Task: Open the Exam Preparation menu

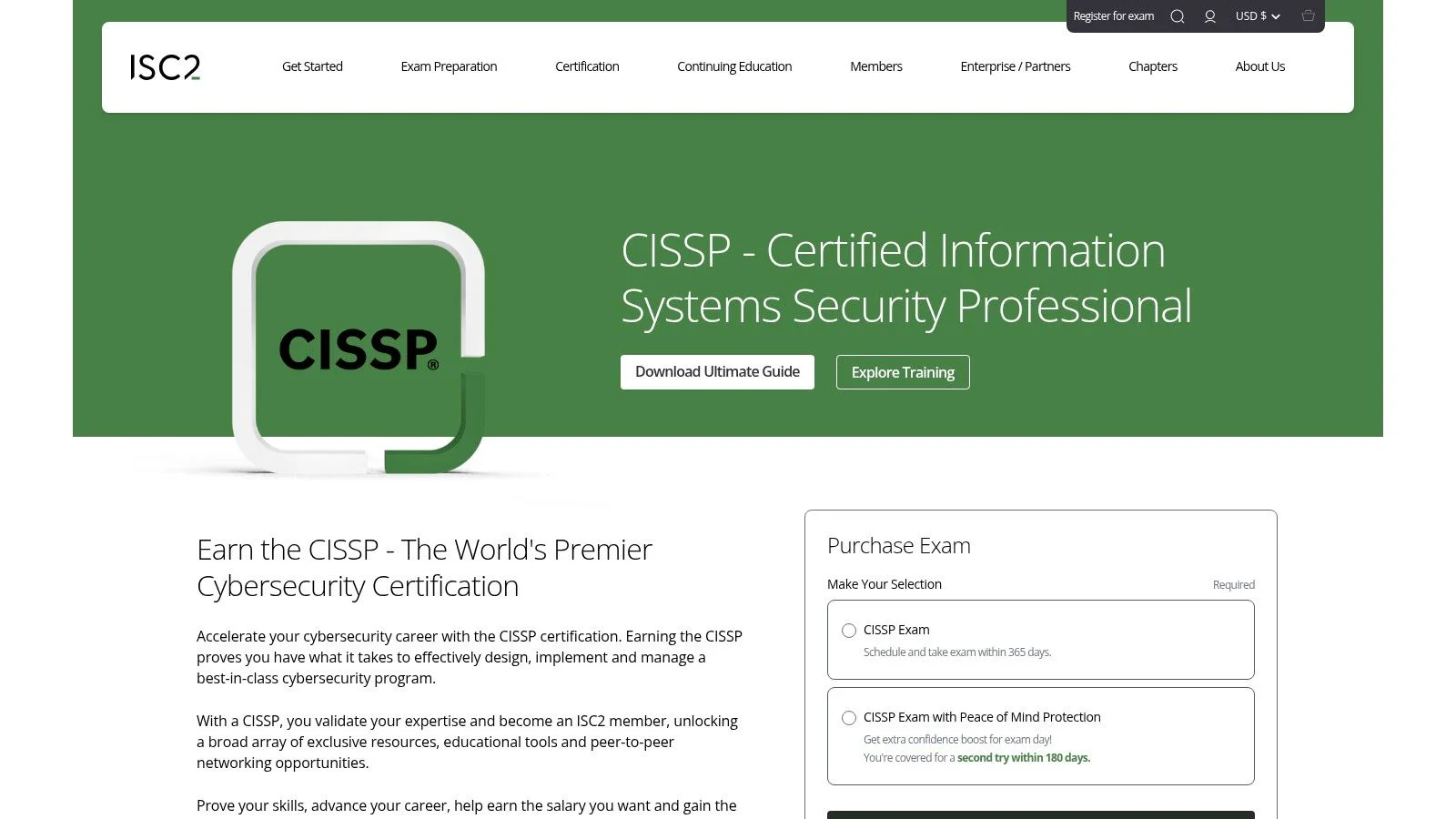Action: (449, 66)
